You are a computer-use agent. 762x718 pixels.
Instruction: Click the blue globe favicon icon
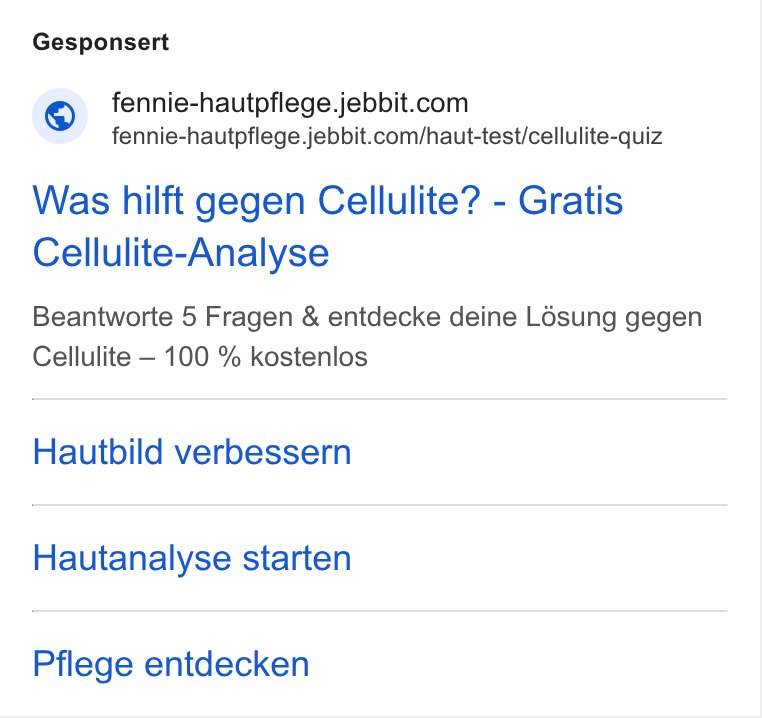(60, 116)
